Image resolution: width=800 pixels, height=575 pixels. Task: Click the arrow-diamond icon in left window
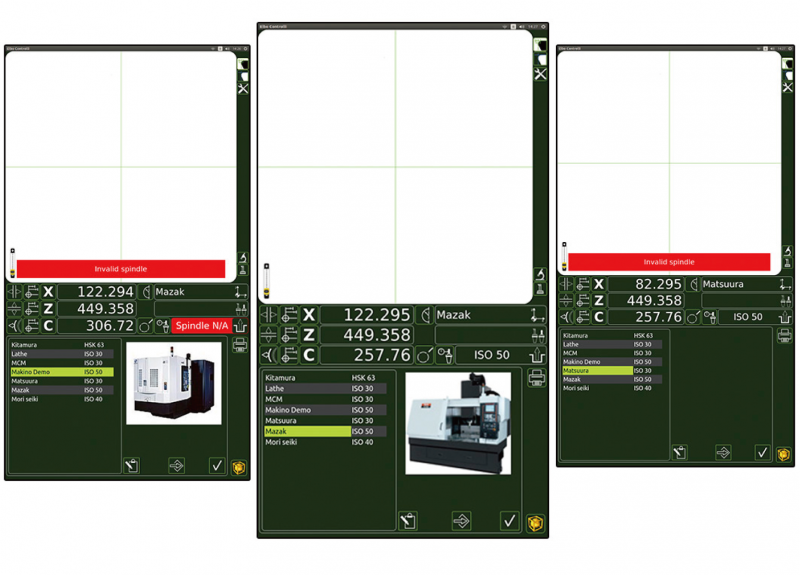click(177, 465)
